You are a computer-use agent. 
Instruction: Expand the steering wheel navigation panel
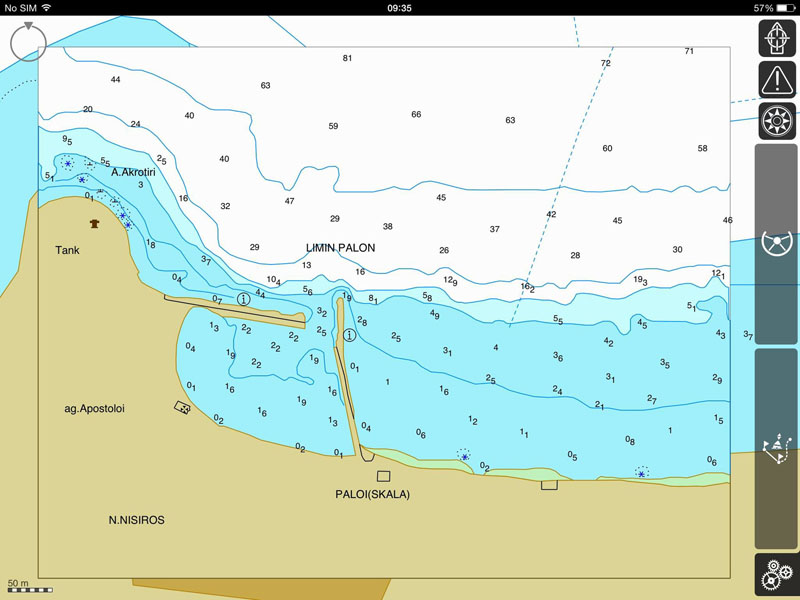pos(776,244)
